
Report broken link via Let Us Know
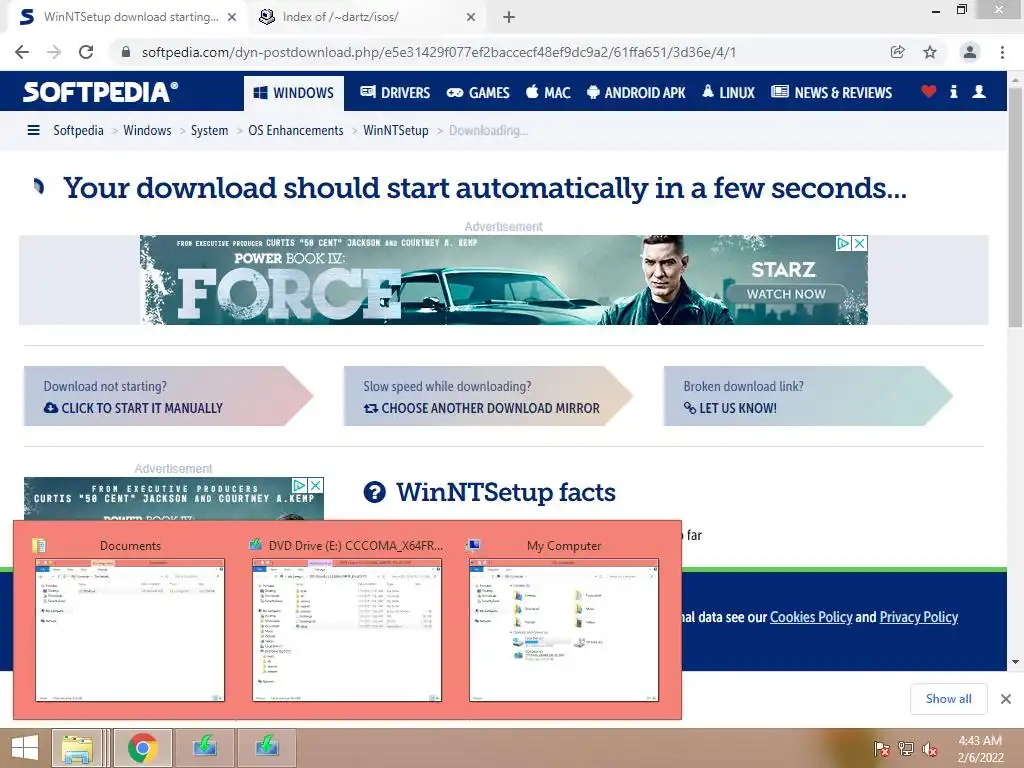730,408
